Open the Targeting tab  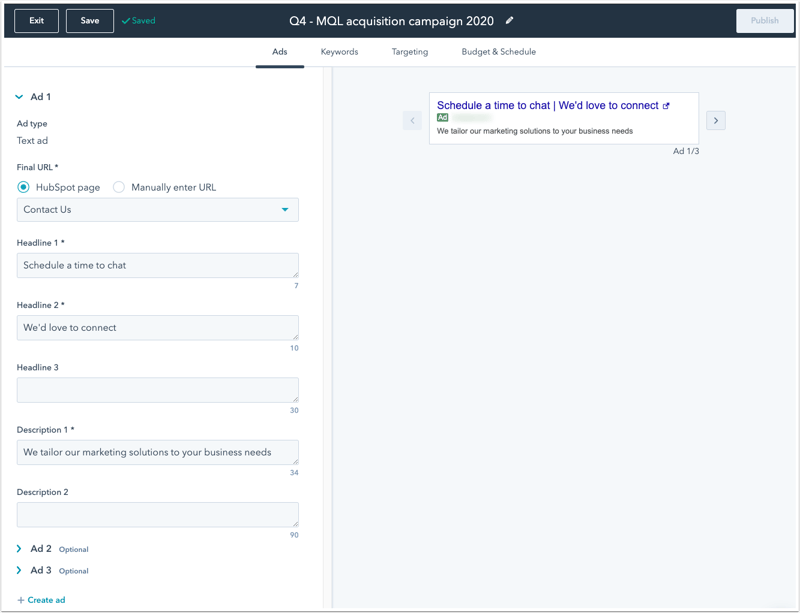(410, 52)
